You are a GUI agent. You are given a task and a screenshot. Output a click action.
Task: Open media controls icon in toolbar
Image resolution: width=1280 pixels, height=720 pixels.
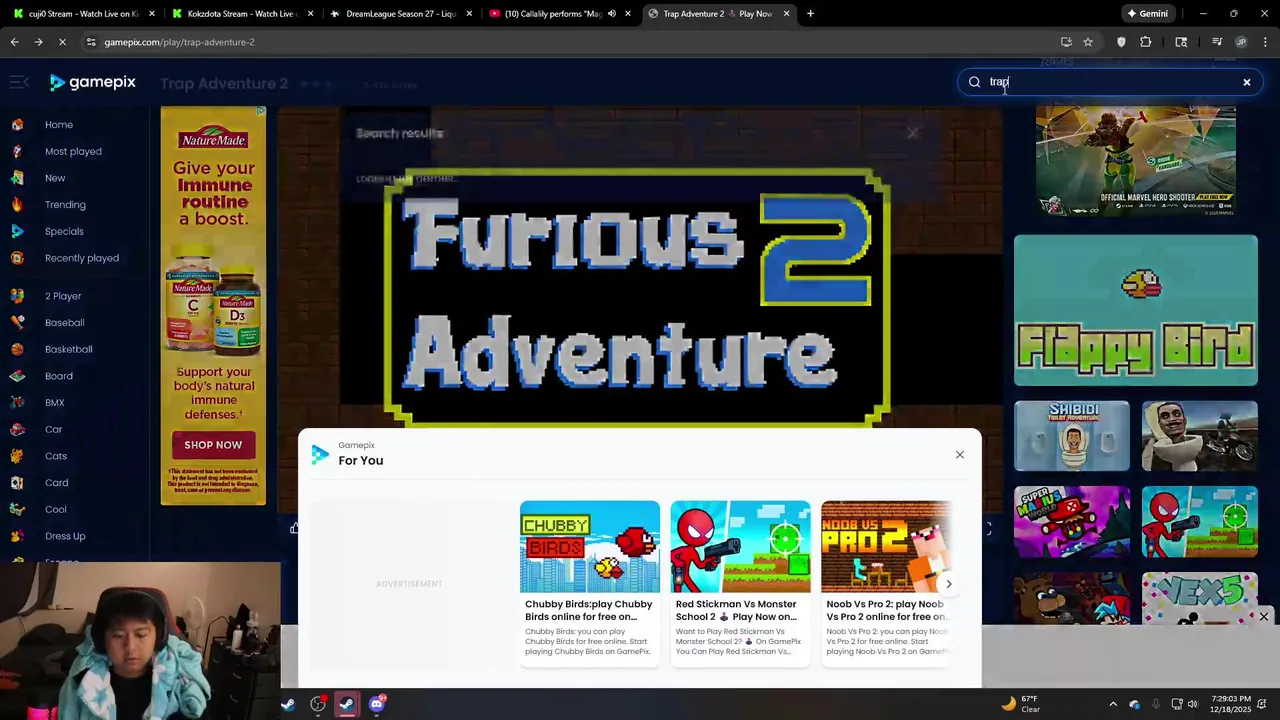(x=1217, y=42)
